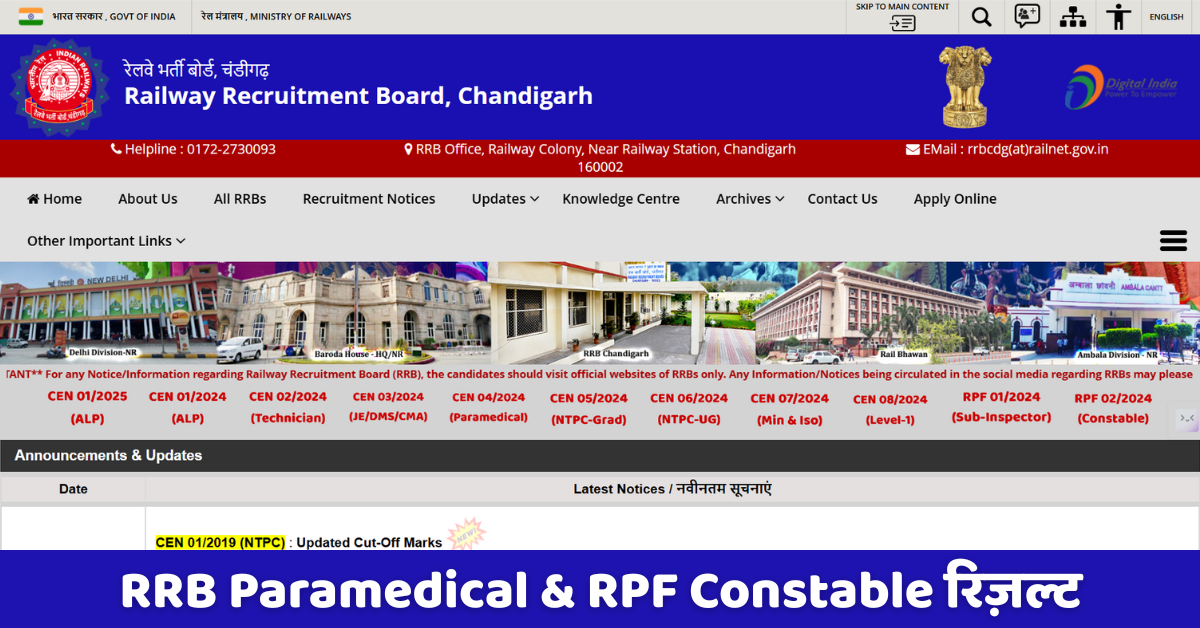Click the office location pin icon
This screenshot has height=628, width=1200.
(x=408, y=149)
